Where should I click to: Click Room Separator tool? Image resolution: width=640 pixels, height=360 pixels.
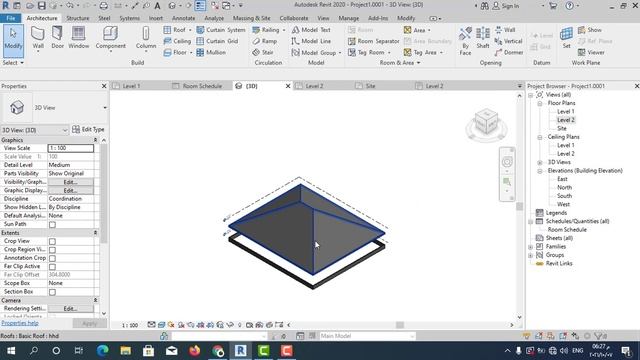click(373, 41)
